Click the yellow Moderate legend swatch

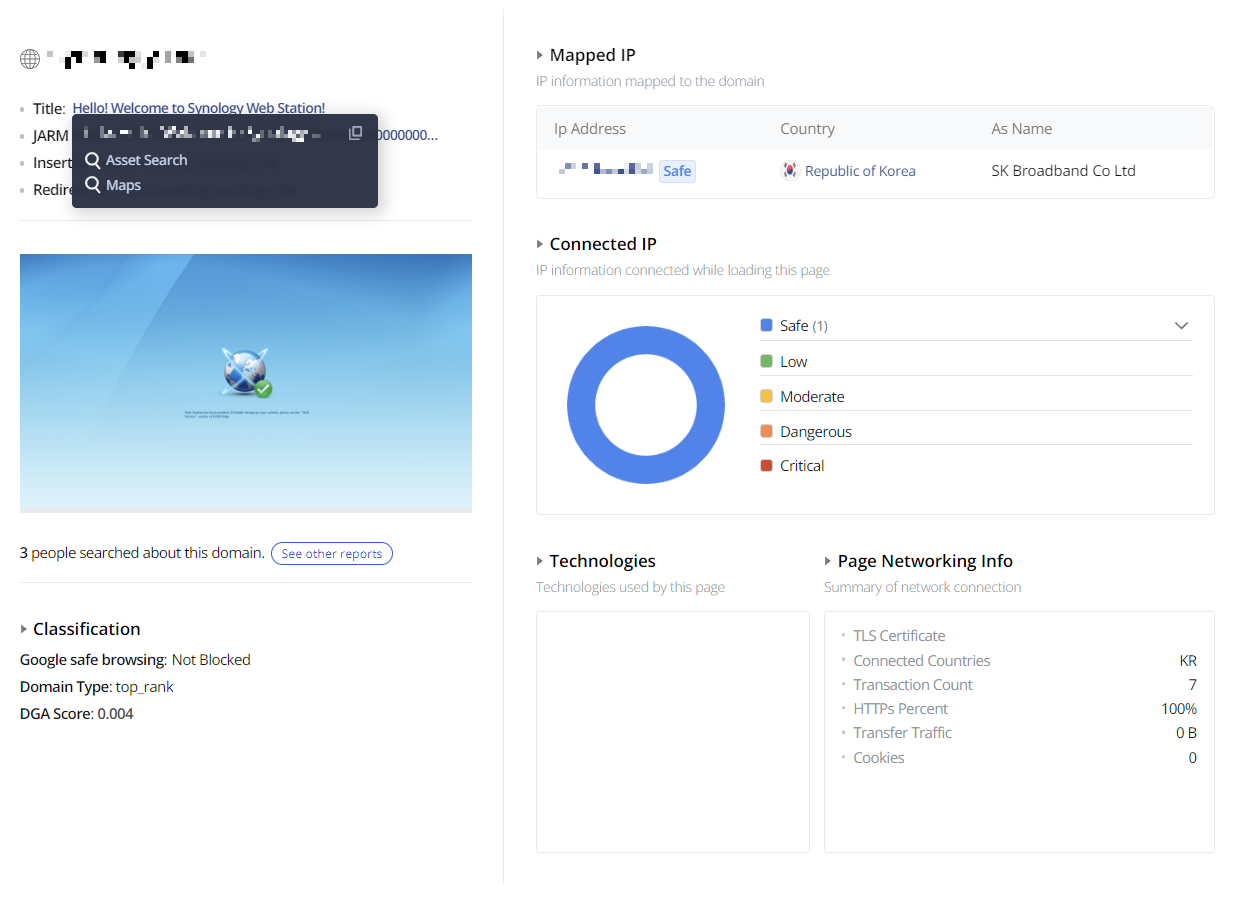[x=767, y=396]
